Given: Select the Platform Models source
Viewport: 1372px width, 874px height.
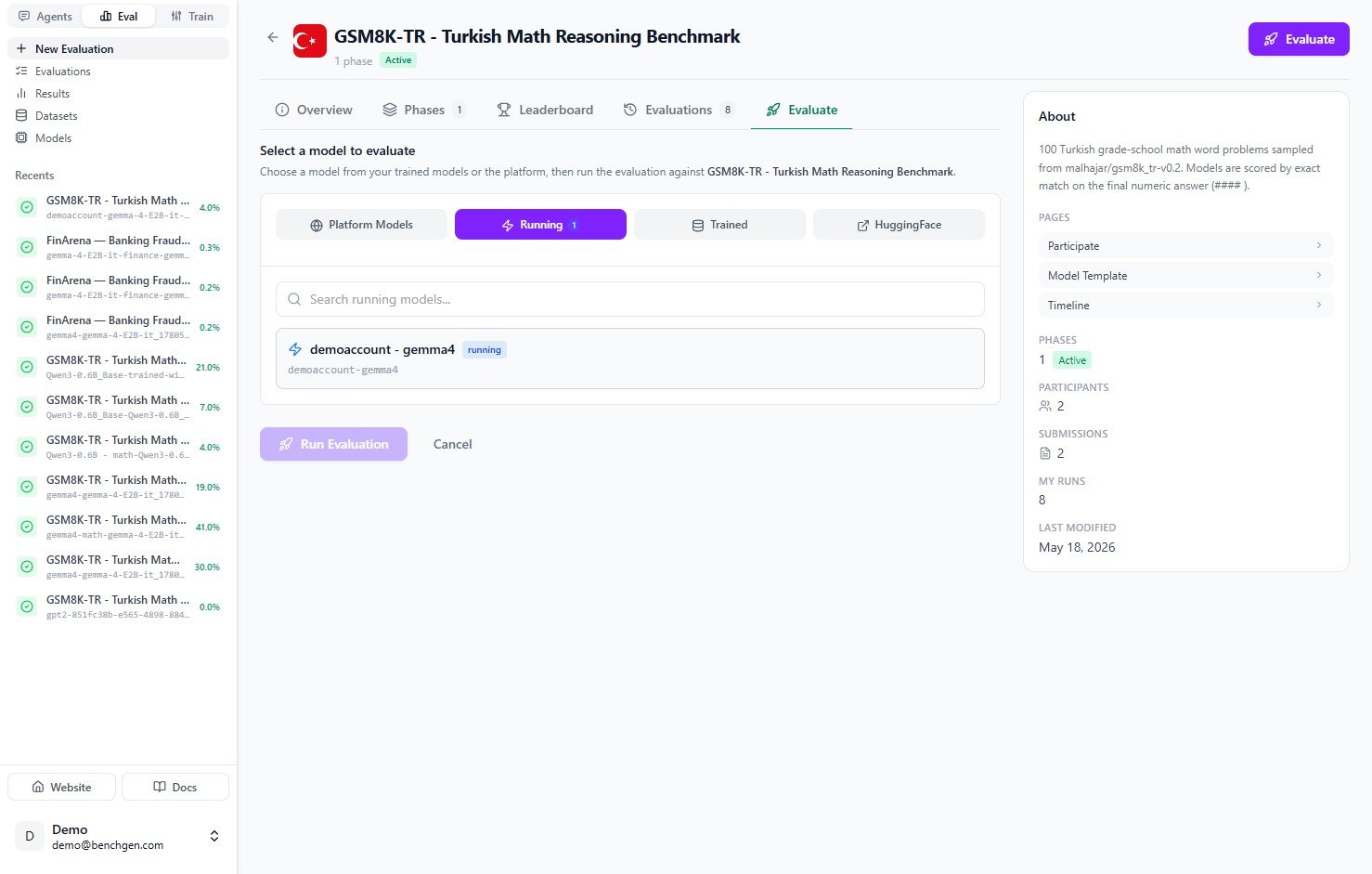Looking at the screenshot, I should click(x=361, y=225).
